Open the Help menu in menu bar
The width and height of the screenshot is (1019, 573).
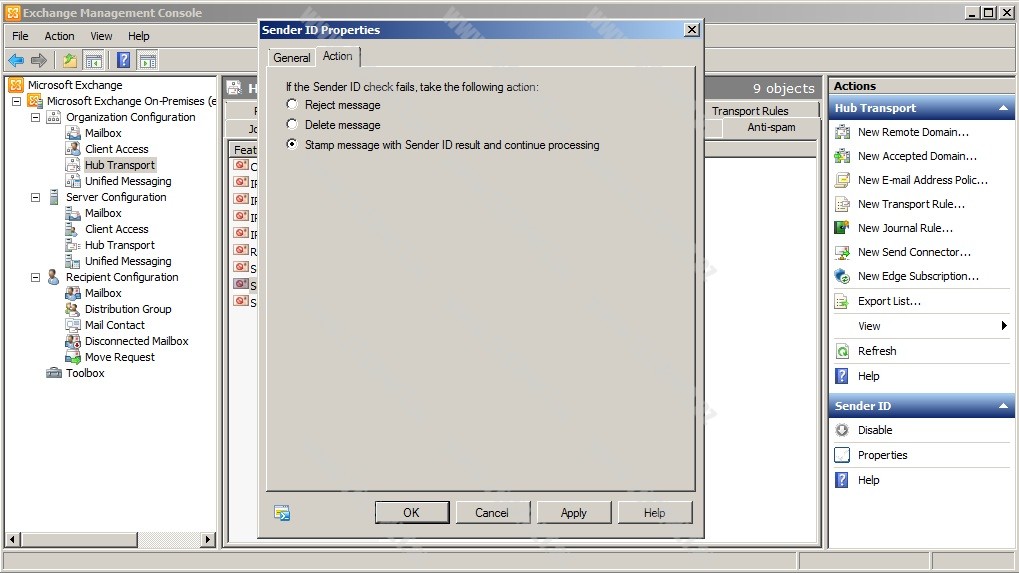[138, 36]
